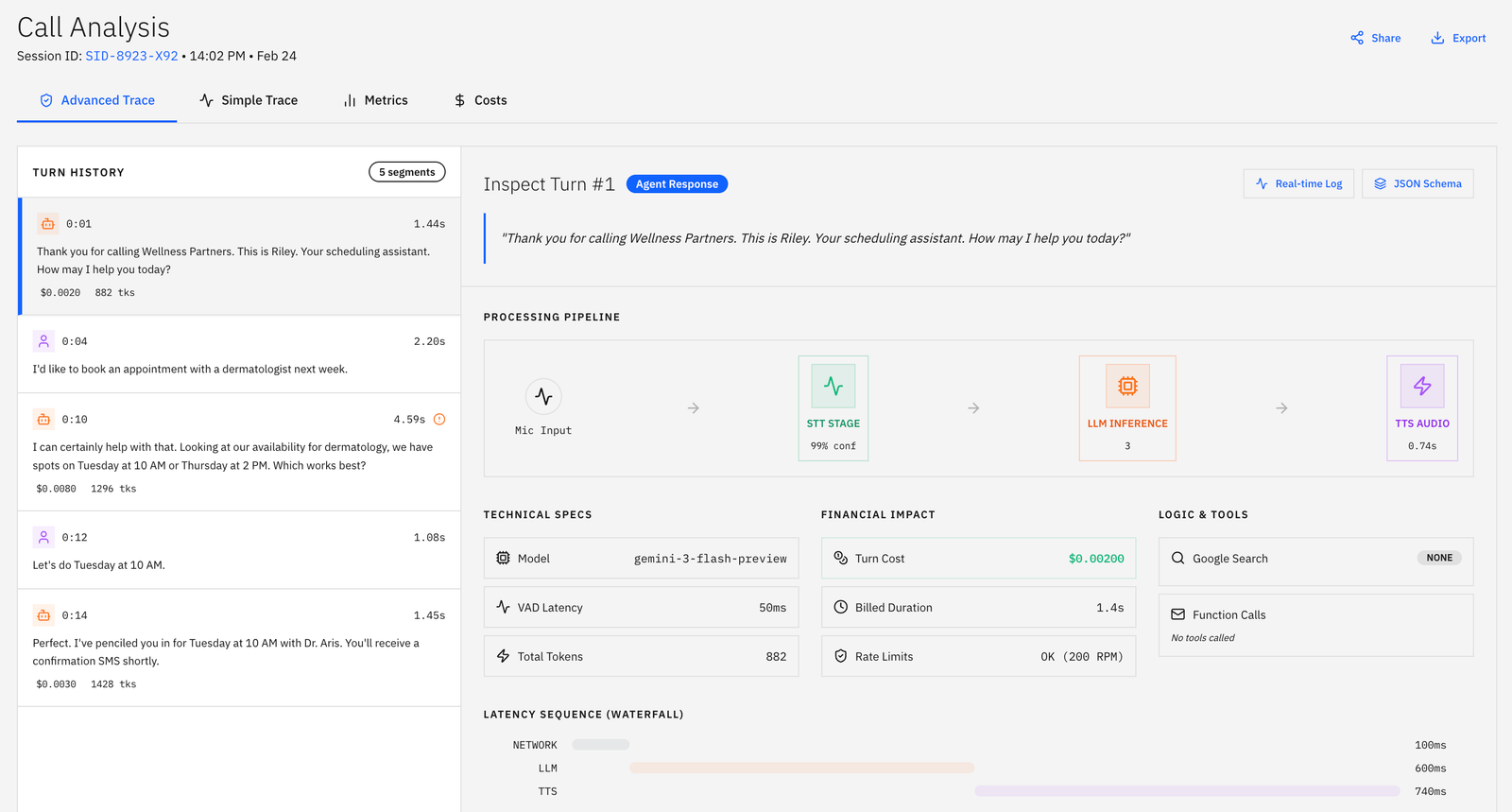Switch to the Advanced Trace tab
The height and width of the screenshot is (812, 1512).
point(96,100)
